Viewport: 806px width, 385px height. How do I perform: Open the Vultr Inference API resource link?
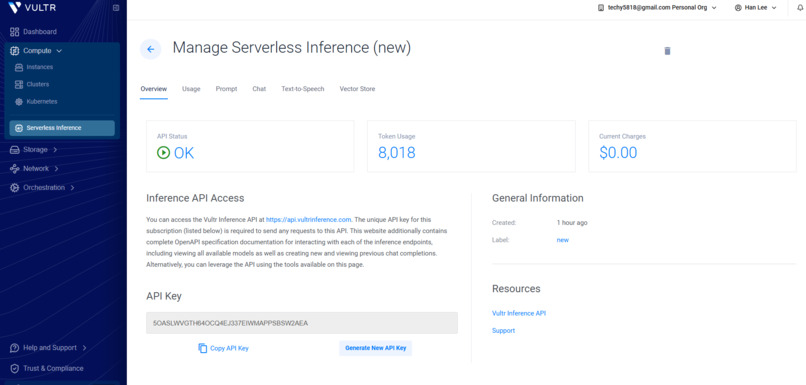click(519, 313)
